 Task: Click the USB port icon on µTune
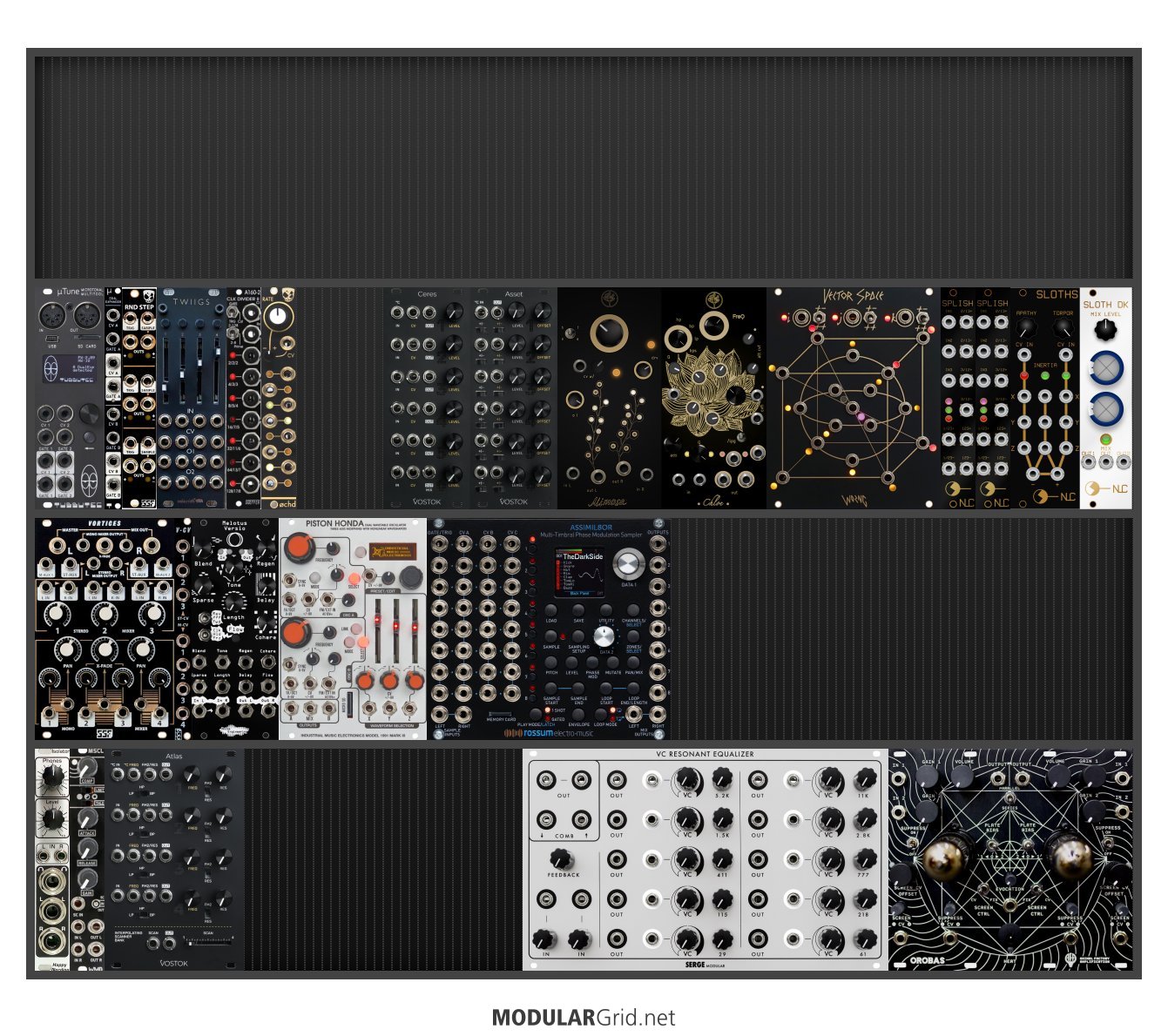[x=52, y=338]
